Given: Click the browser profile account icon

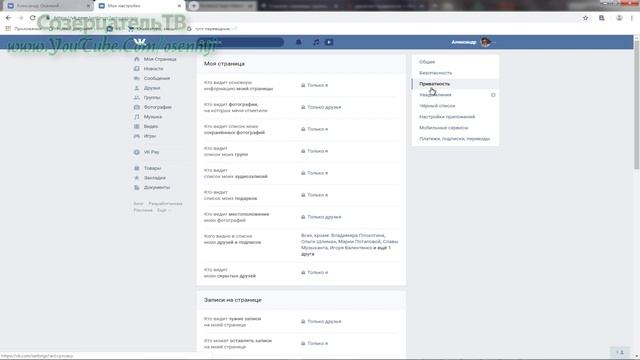Looking at the screenshot, I should (619, 18).
